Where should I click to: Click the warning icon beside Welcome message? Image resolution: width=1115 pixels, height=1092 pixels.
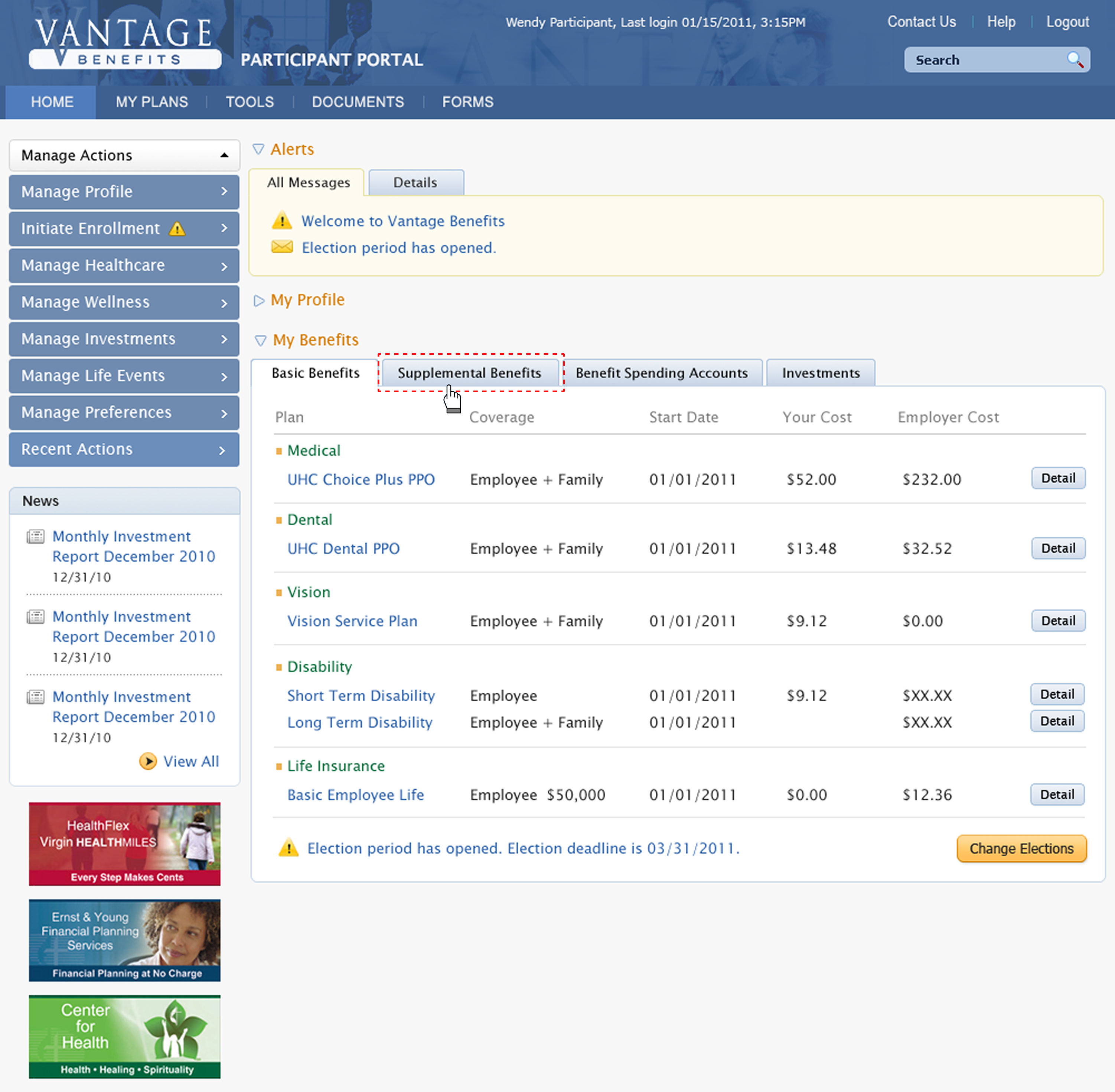click(x=281, y=220)
